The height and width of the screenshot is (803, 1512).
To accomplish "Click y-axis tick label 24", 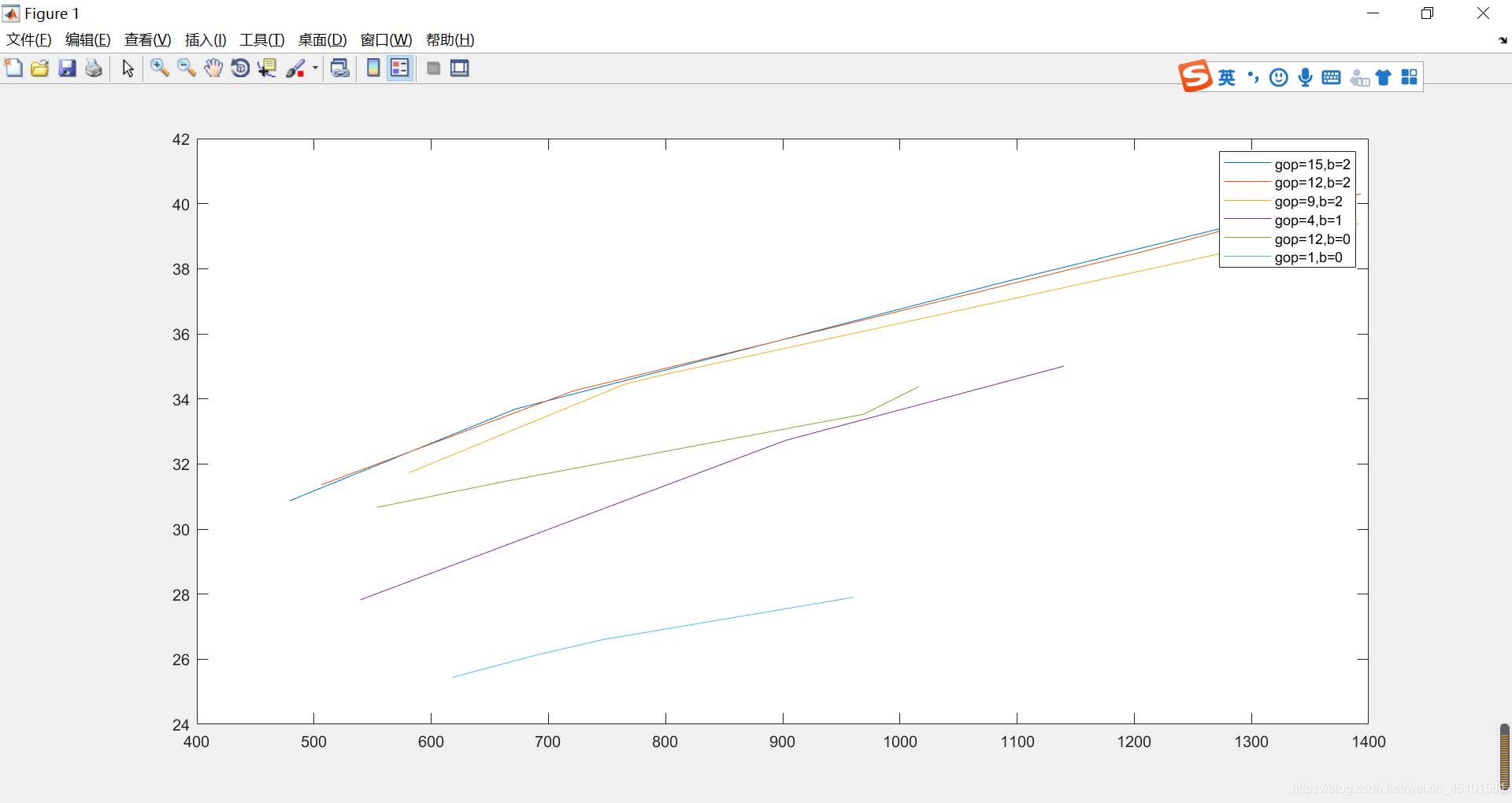I will point(181,725).
